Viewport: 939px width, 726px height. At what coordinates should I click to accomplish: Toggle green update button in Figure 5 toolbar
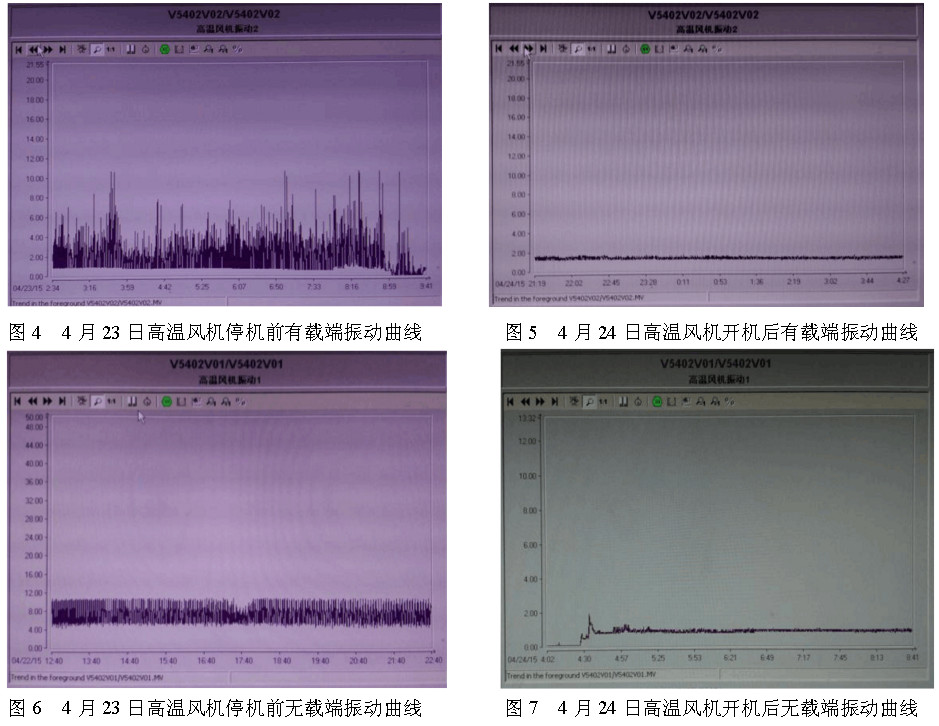[645, 49]
